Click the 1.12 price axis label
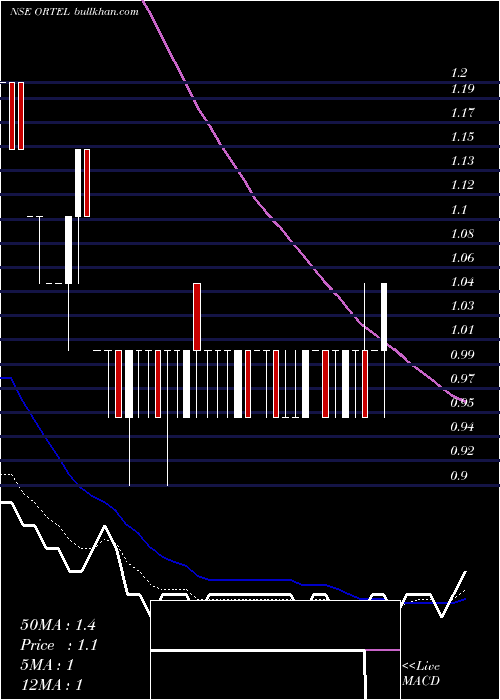 (x=462, y=185)
